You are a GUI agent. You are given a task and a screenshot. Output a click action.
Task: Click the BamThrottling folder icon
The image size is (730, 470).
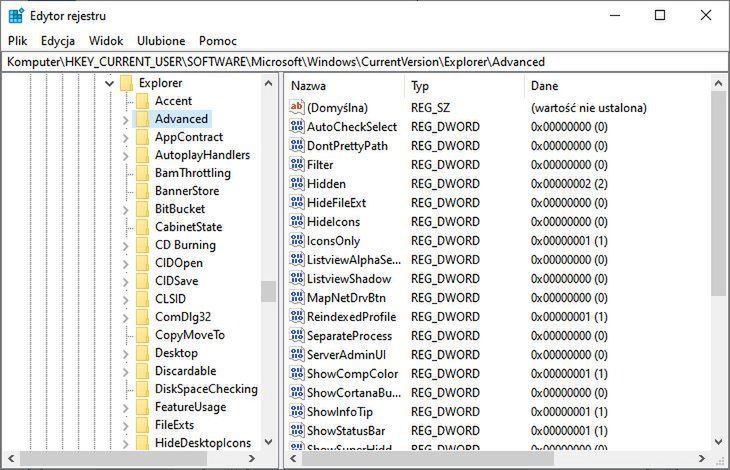142,173
